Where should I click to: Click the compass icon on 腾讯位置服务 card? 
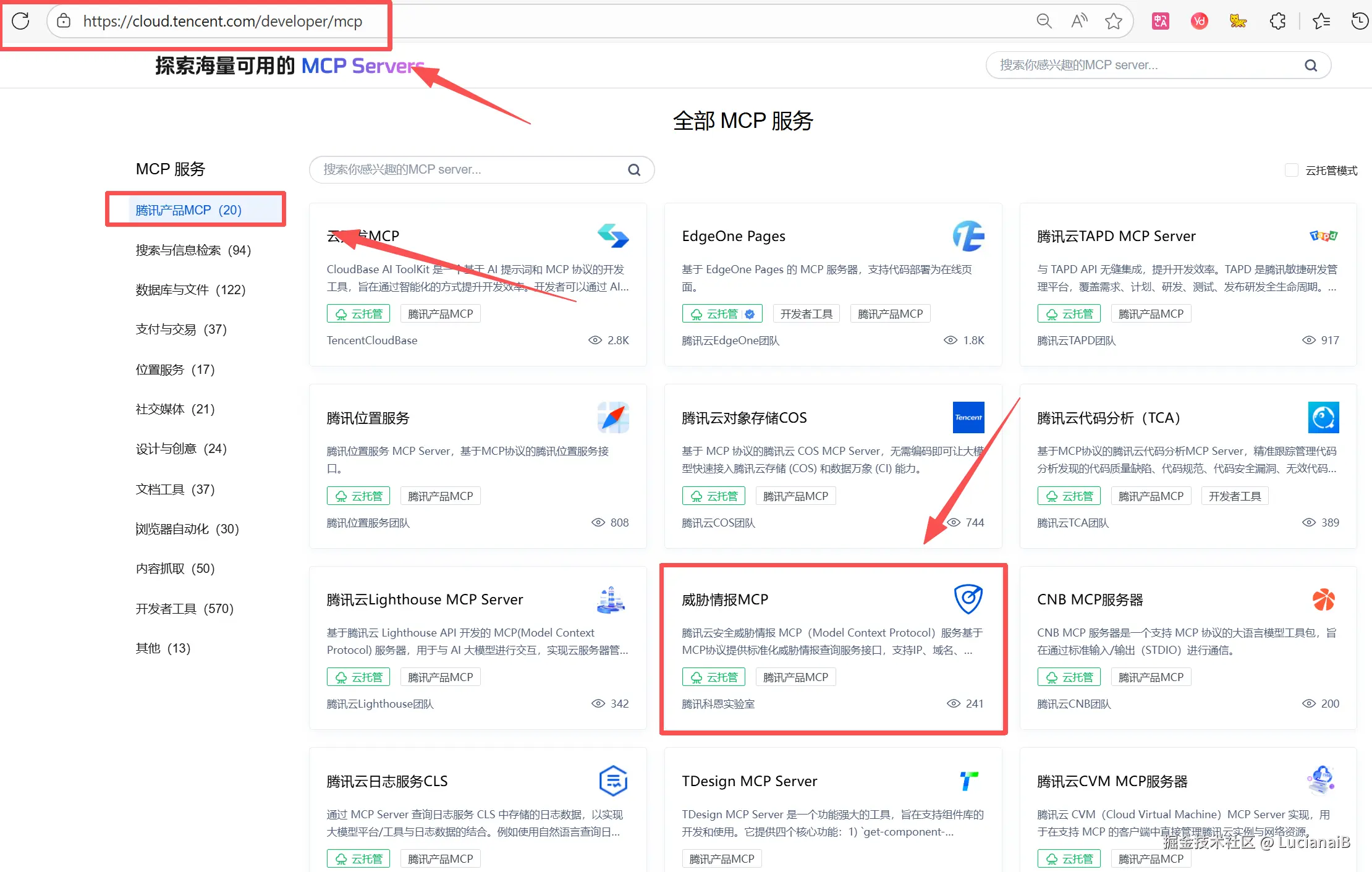pos(613,418)
